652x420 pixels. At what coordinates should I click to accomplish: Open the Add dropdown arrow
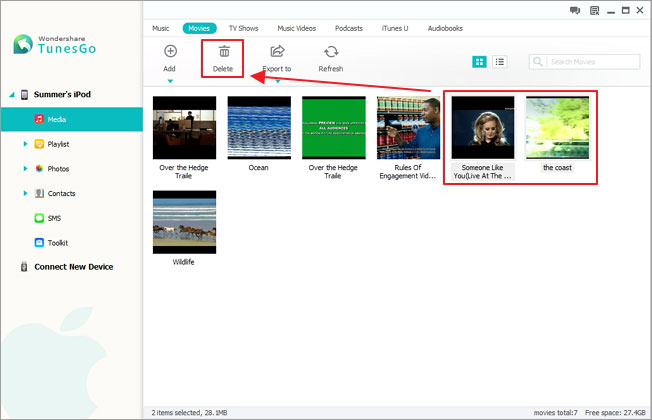(170, 81)
